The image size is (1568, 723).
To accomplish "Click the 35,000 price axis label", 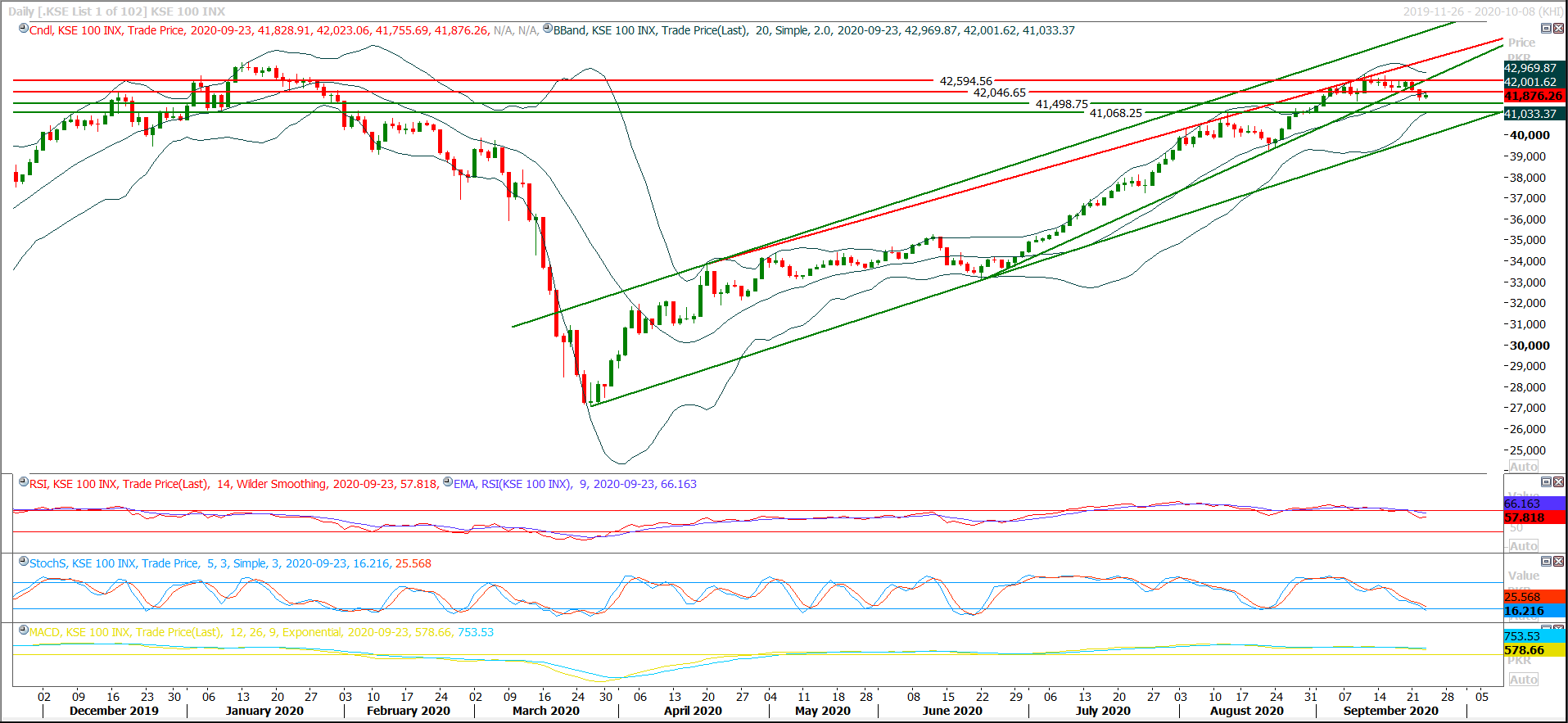I will tap(1528, 240).
